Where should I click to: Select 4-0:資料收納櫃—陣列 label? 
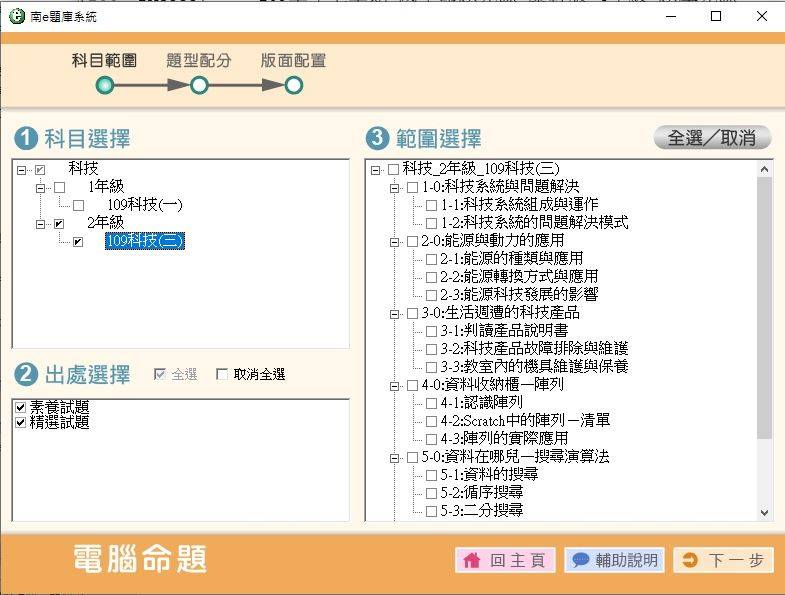click(493, 385)
